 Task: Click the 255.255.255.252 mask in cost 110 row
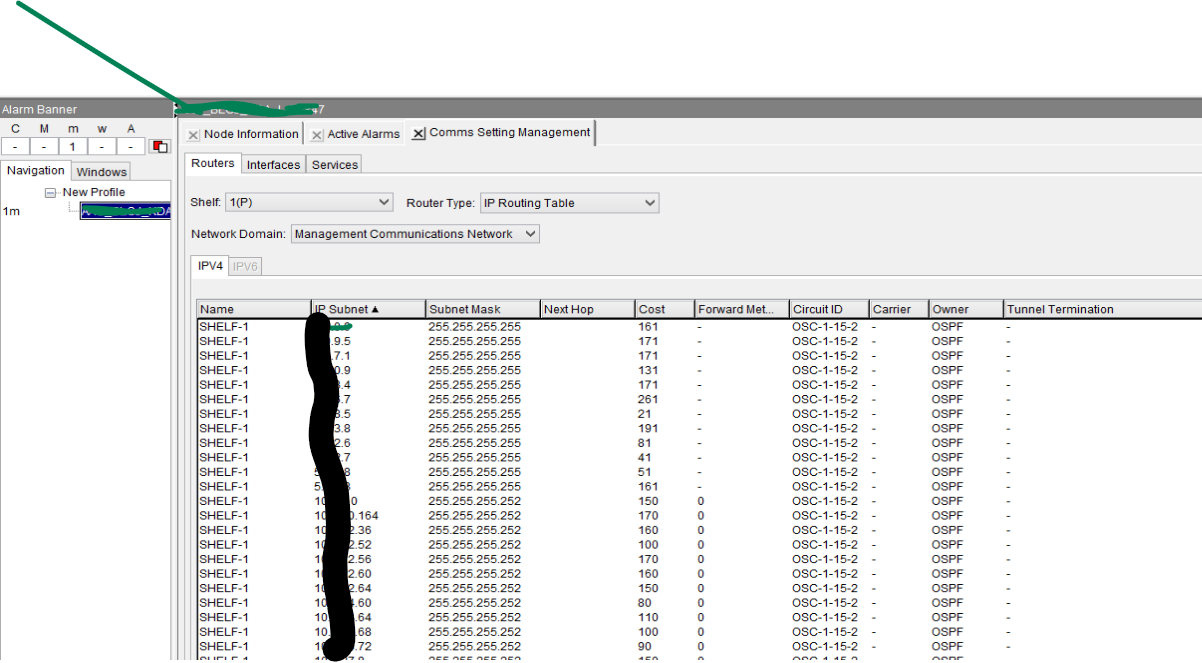click(x=475, y=617)
